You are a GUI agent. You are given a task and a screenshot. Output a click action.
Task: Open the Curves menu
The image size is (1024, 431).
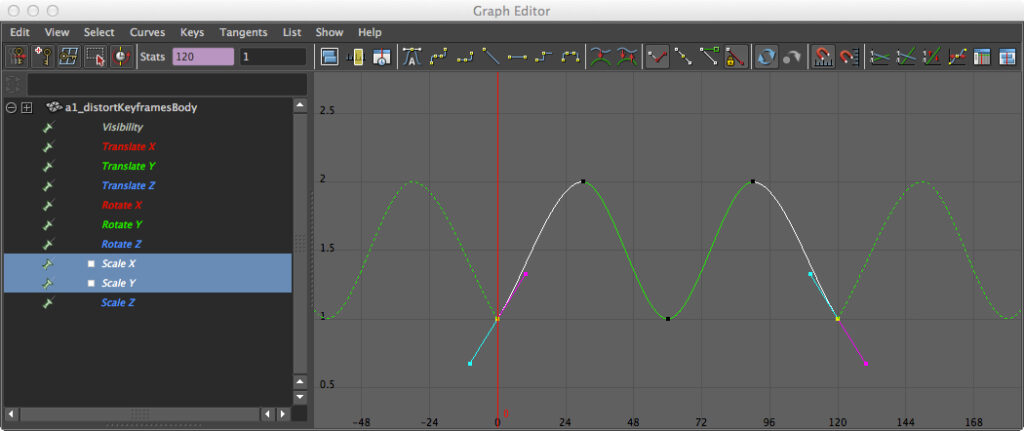pyautogui.click(x=147, y=32)
